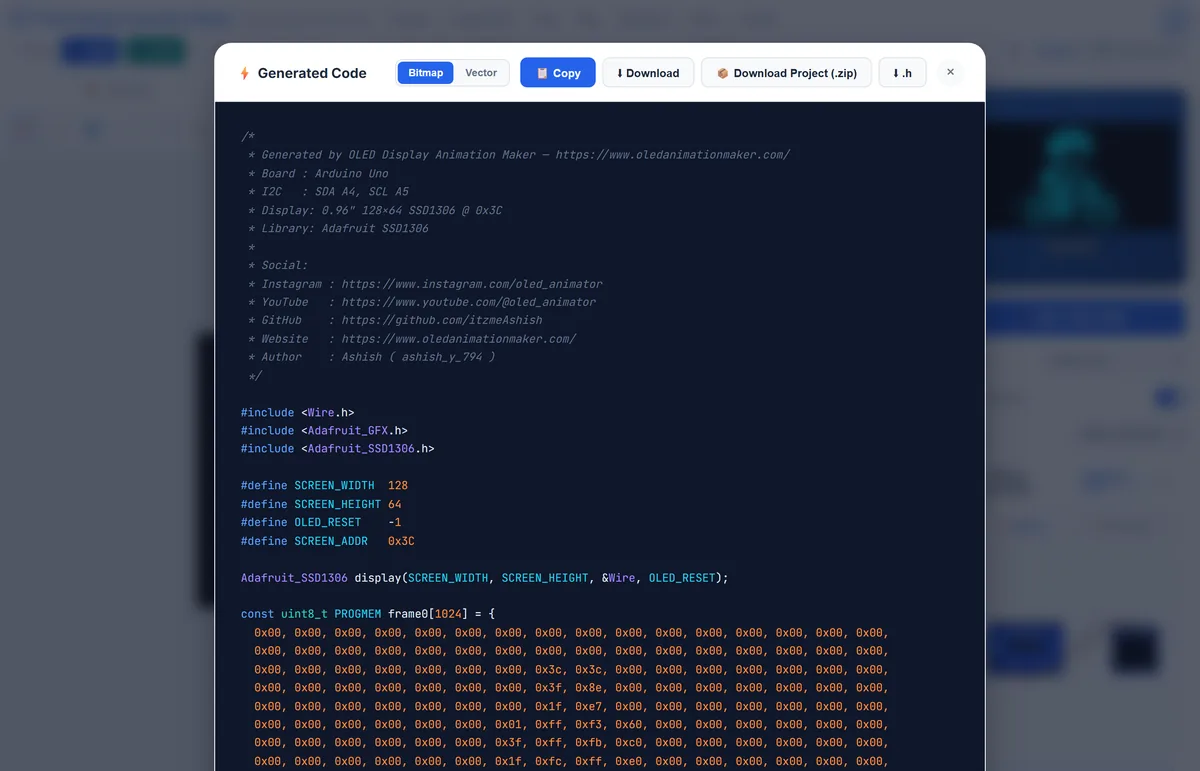This screenshot has height=771, width=1200.
Task: Click the Adafruit_SSD1306 display declaration line
Action: 485,578
